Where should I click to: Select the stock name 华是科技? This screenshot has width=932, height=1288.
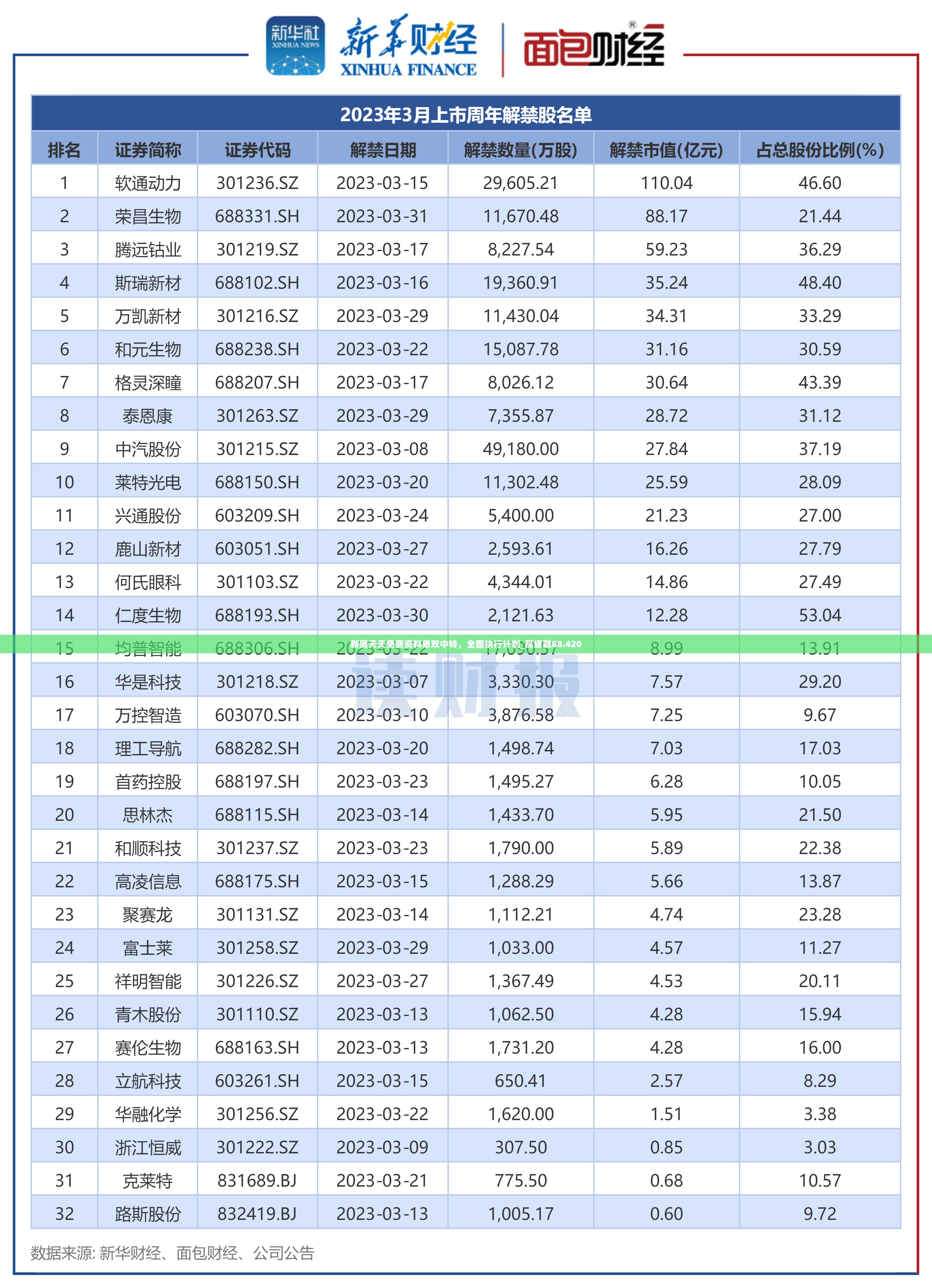(148, 682)
